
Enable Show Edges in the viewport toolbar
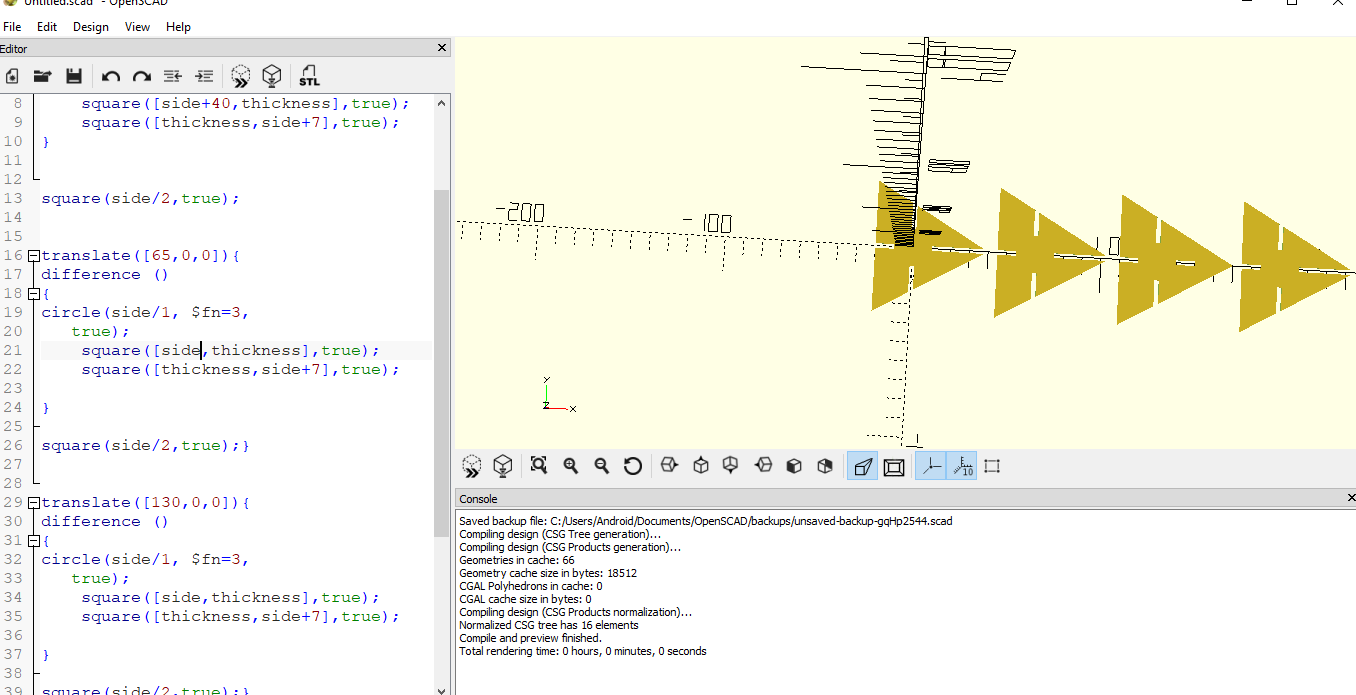992,466
